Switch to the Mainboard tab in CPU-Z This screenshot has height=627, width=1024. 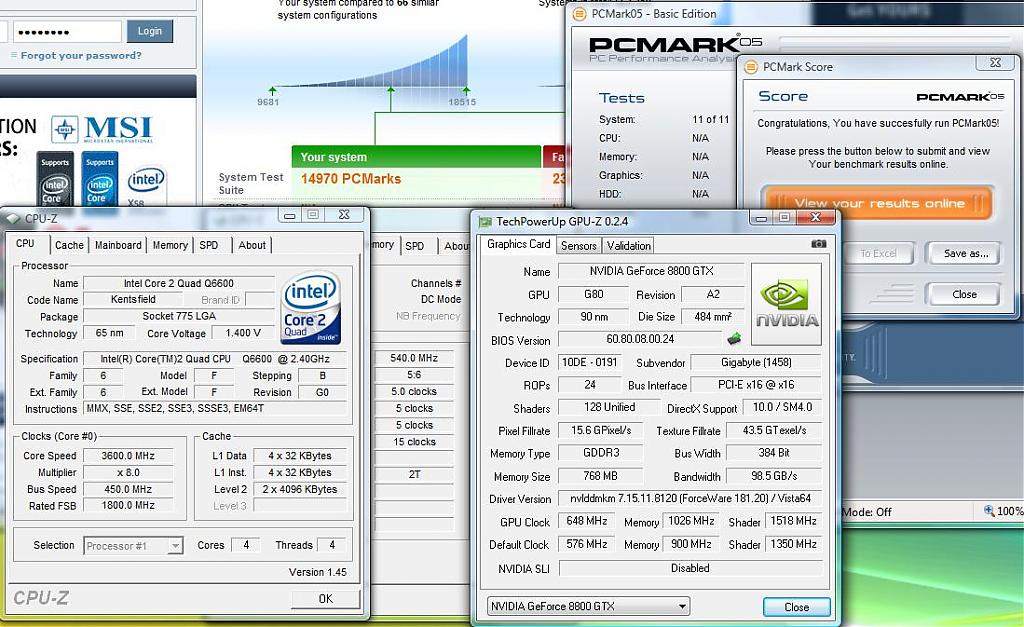click(x=118, y=245)
